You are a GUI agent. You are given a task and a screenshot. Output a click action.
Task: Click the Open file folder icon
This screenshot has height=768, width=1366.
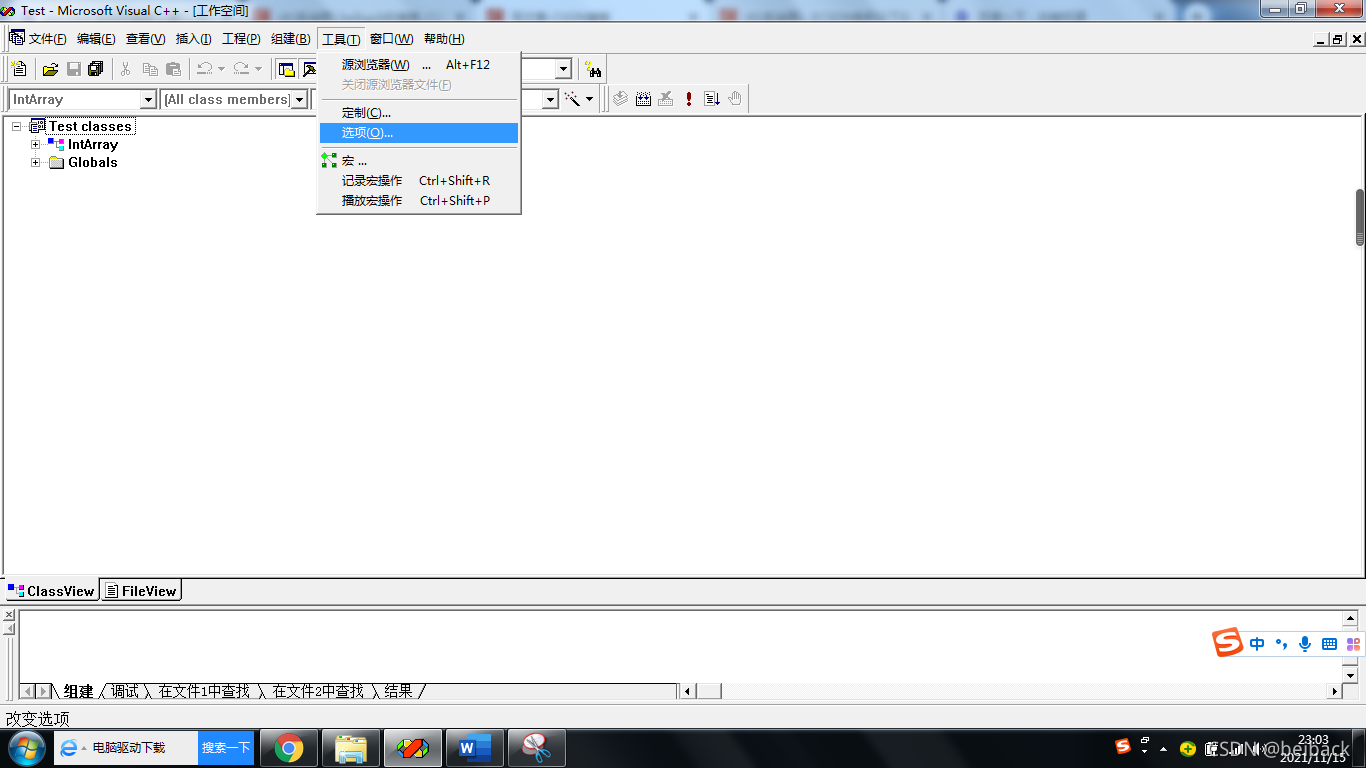coord(50,69)
